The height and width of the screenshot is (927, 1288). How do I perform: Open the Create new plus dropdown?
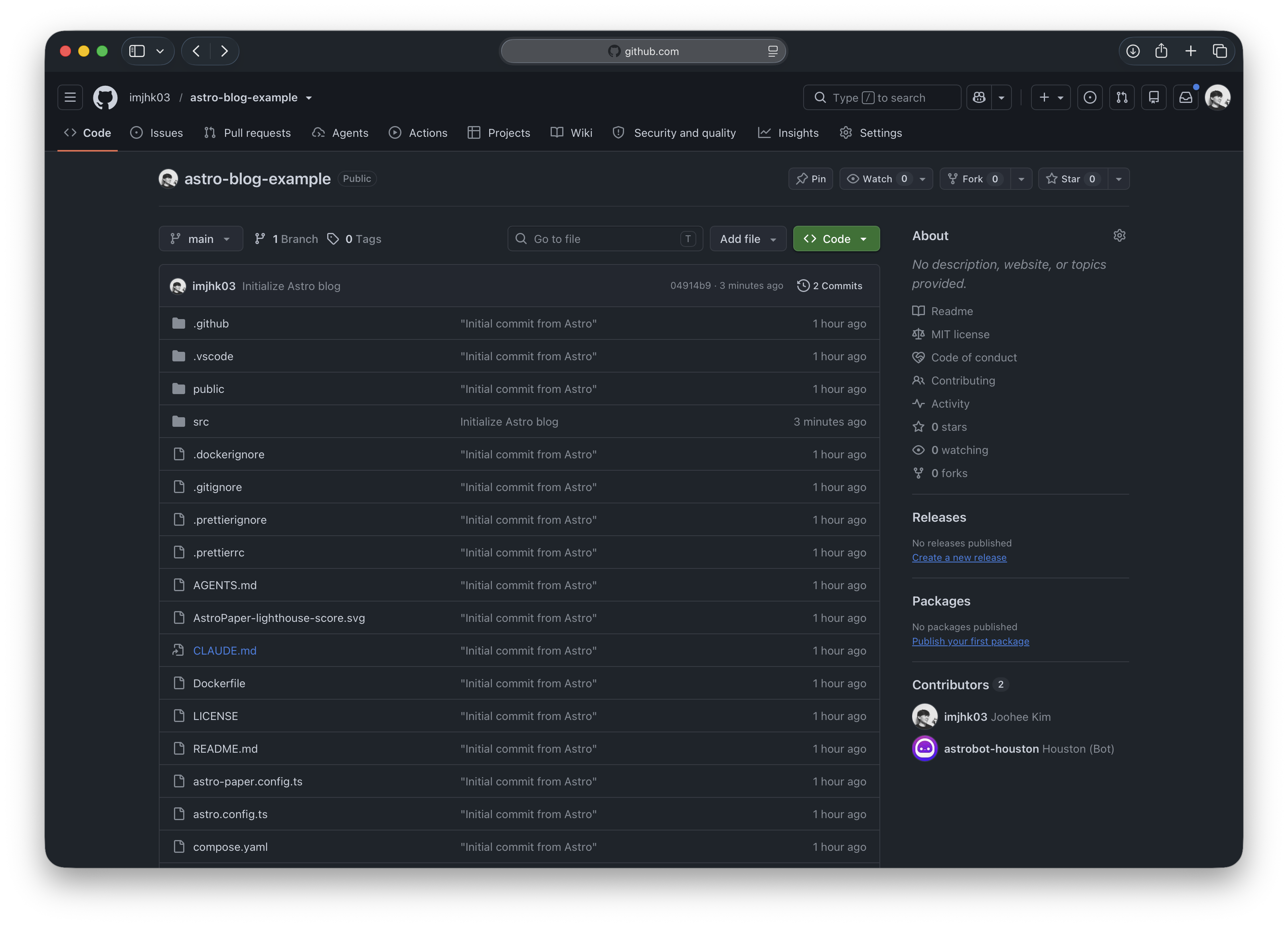pyautogui.click(x=1051, y=98)
